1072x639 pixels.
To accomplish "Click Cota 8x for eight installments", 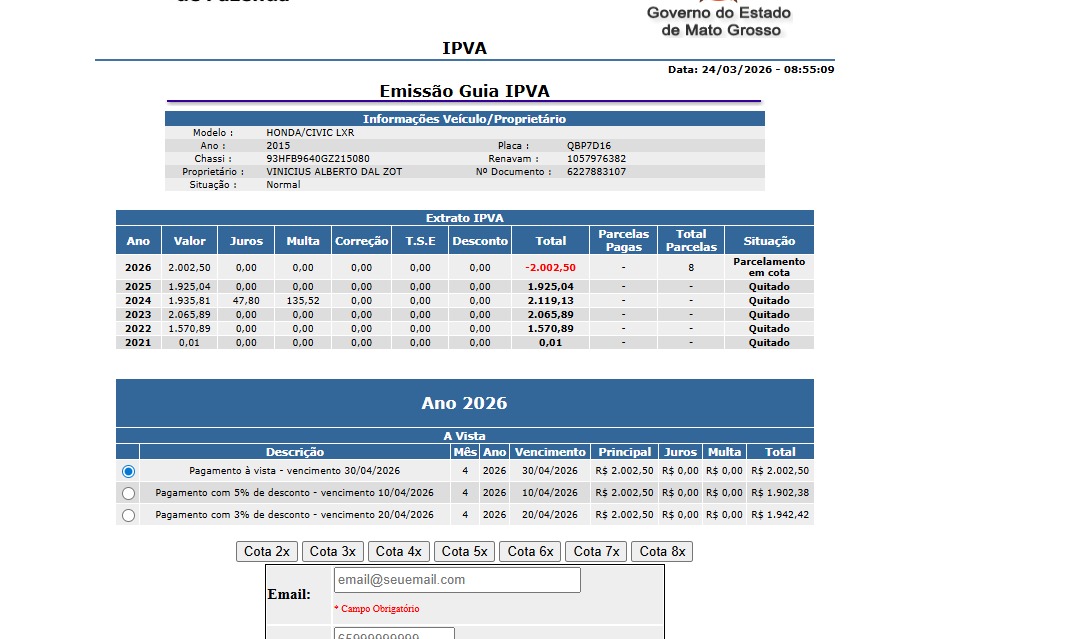I will [661, 552].
